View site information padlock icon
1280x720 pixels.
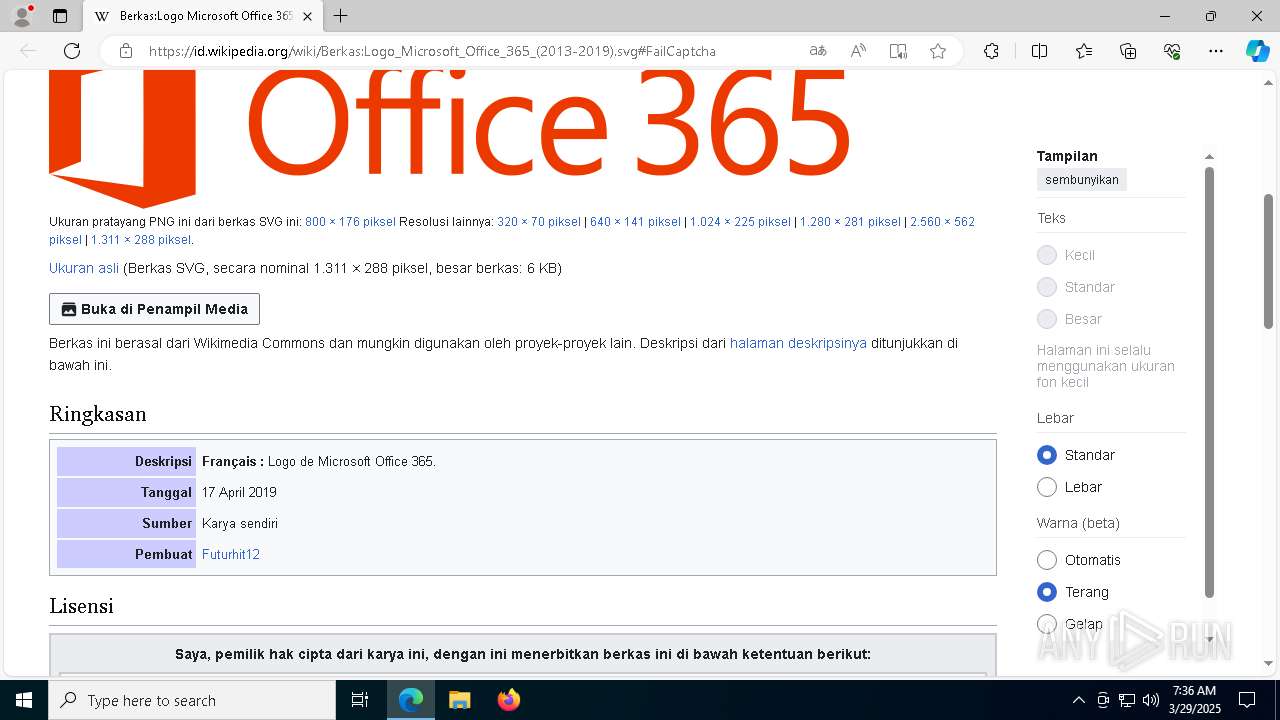(126, 51)
